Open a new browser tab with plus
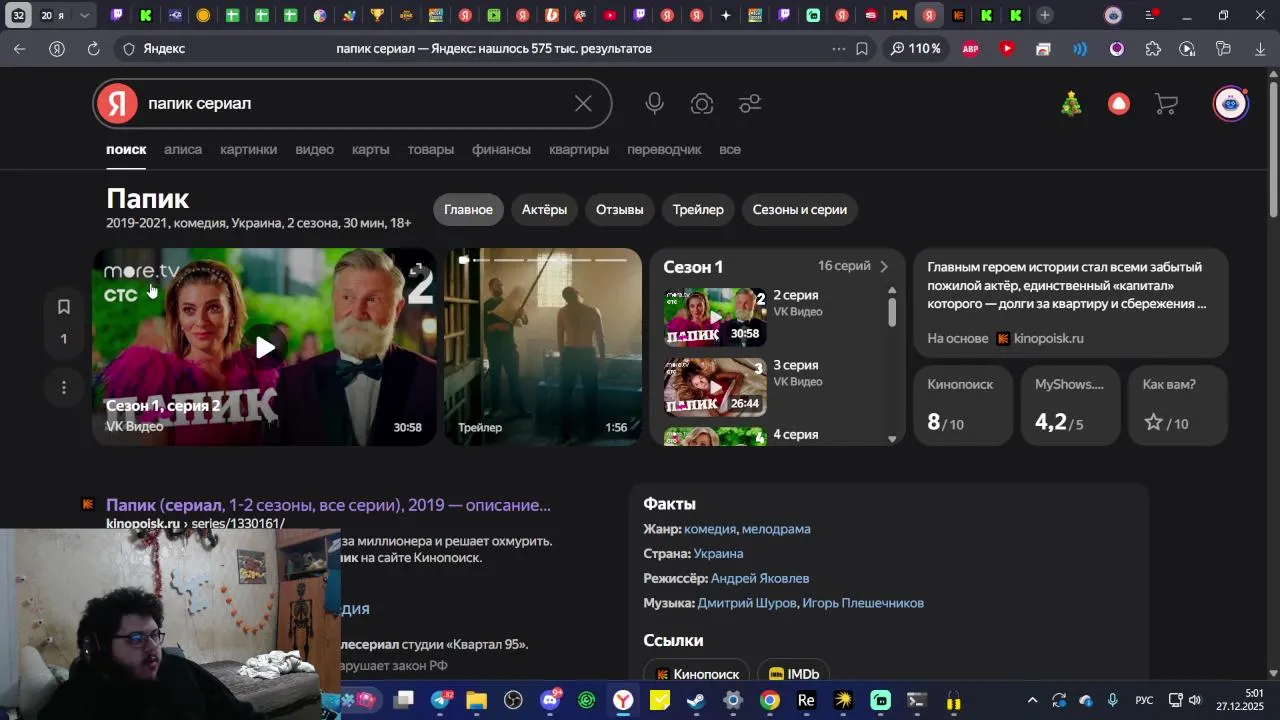The height and width of the screenshot is (720, 1280). click(x=1045, y=15)
